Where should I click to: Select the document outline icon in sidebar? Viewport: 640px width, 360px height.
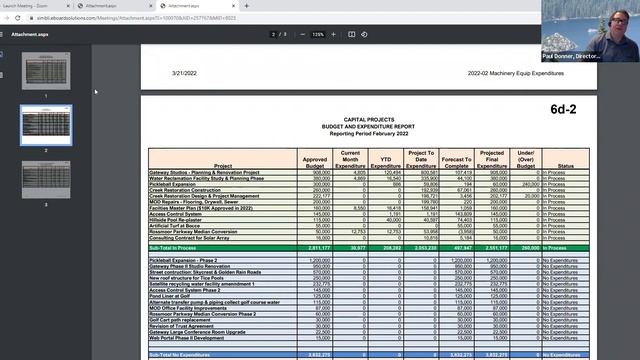click(x=2, y=75)
